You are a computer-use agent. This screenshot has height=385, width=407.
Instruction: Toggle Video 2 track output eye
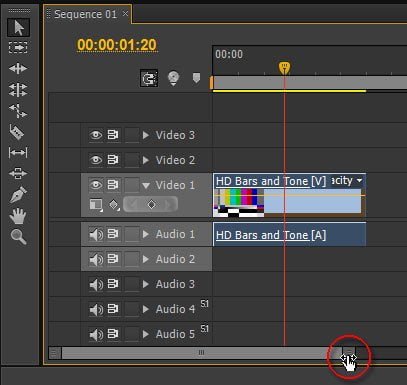[x=96, y=160]
